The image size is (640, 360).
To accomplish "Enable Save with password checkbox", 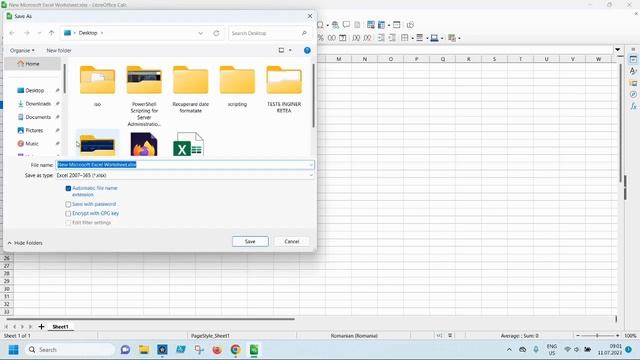I will (x=68, y=204).
